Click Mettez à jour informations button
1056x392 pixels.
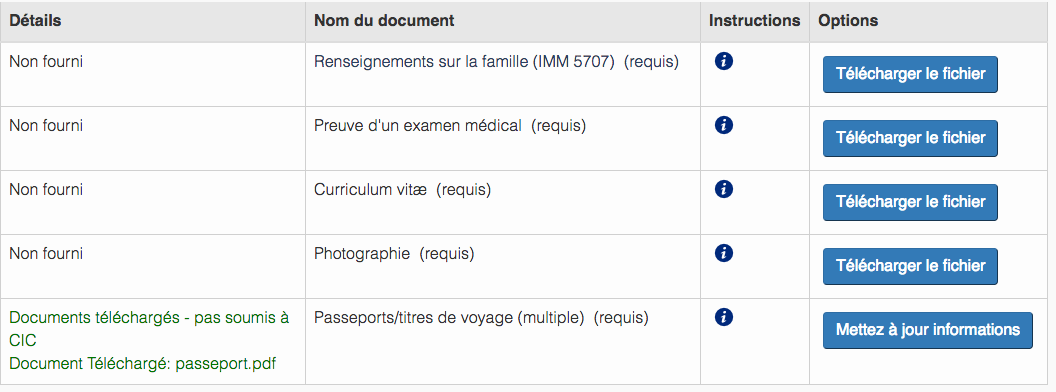click(927, 330)
